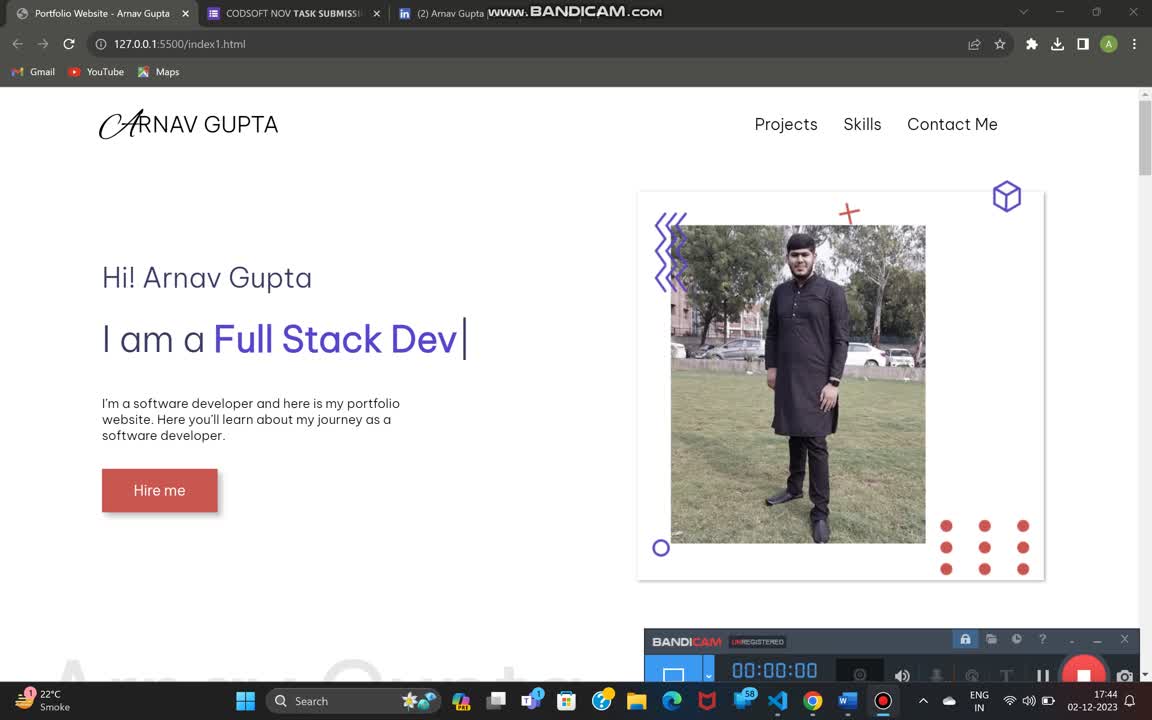This screenshot has width=1152, height=720.
Task: Switch to the CODSOFT NOV TASK SUBMISSION tab
Action: pyautogui.click(x=292, y=13)
